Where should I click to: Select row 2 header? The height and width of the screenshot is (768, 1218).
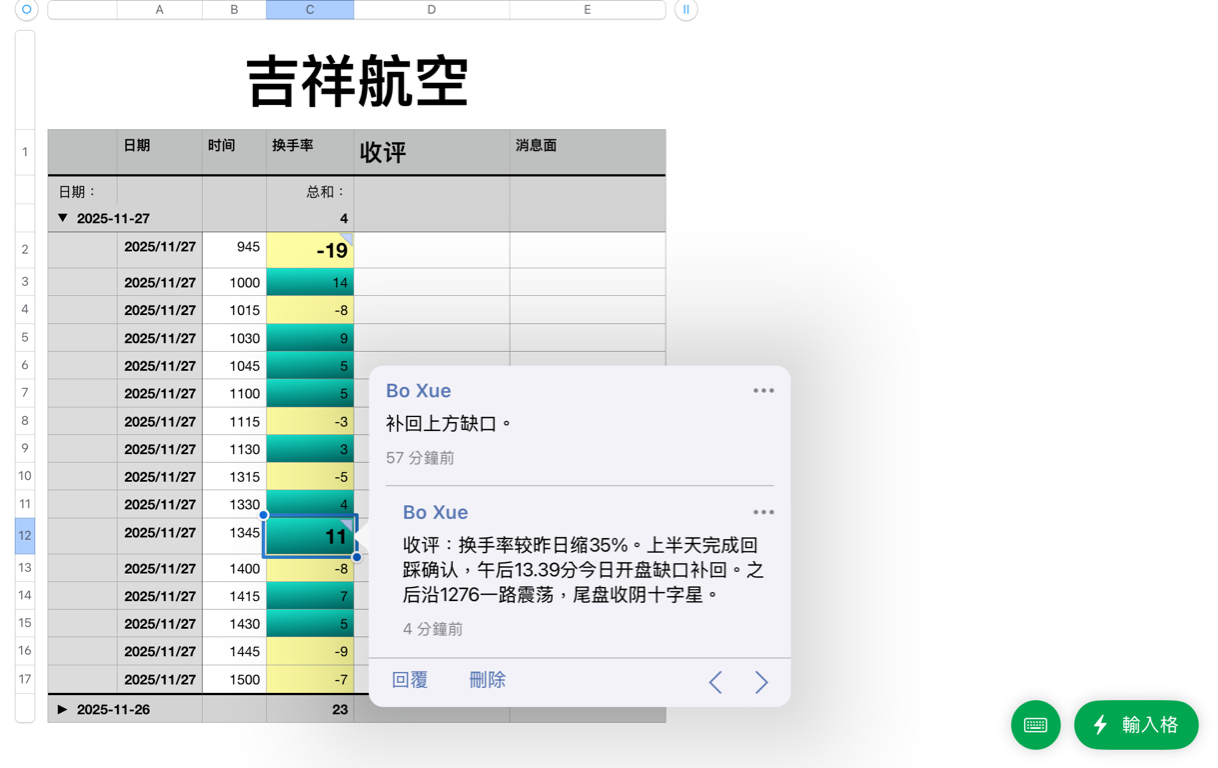[x=25, y=250]
